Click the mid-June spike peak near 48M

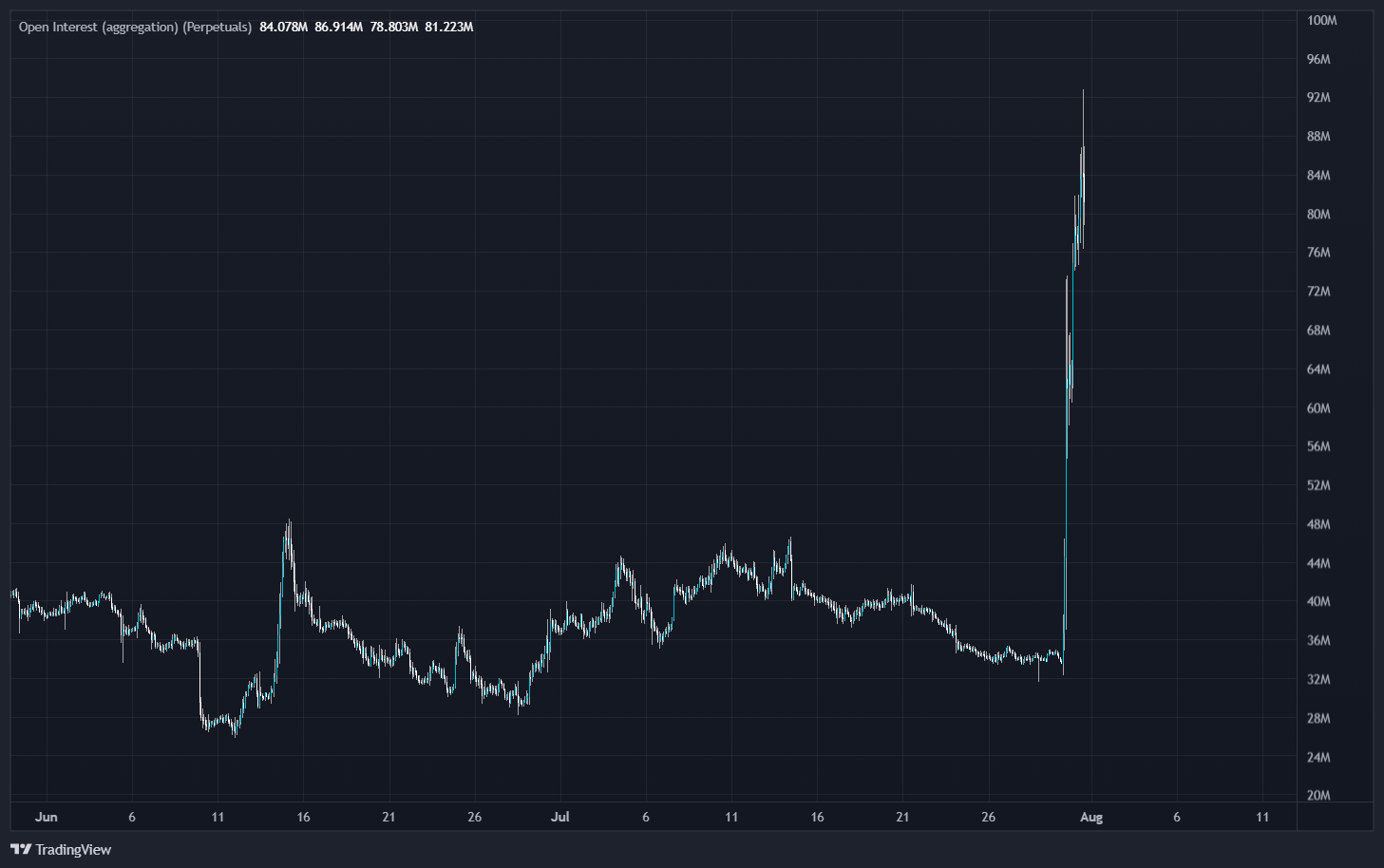(x=289, y=532)
